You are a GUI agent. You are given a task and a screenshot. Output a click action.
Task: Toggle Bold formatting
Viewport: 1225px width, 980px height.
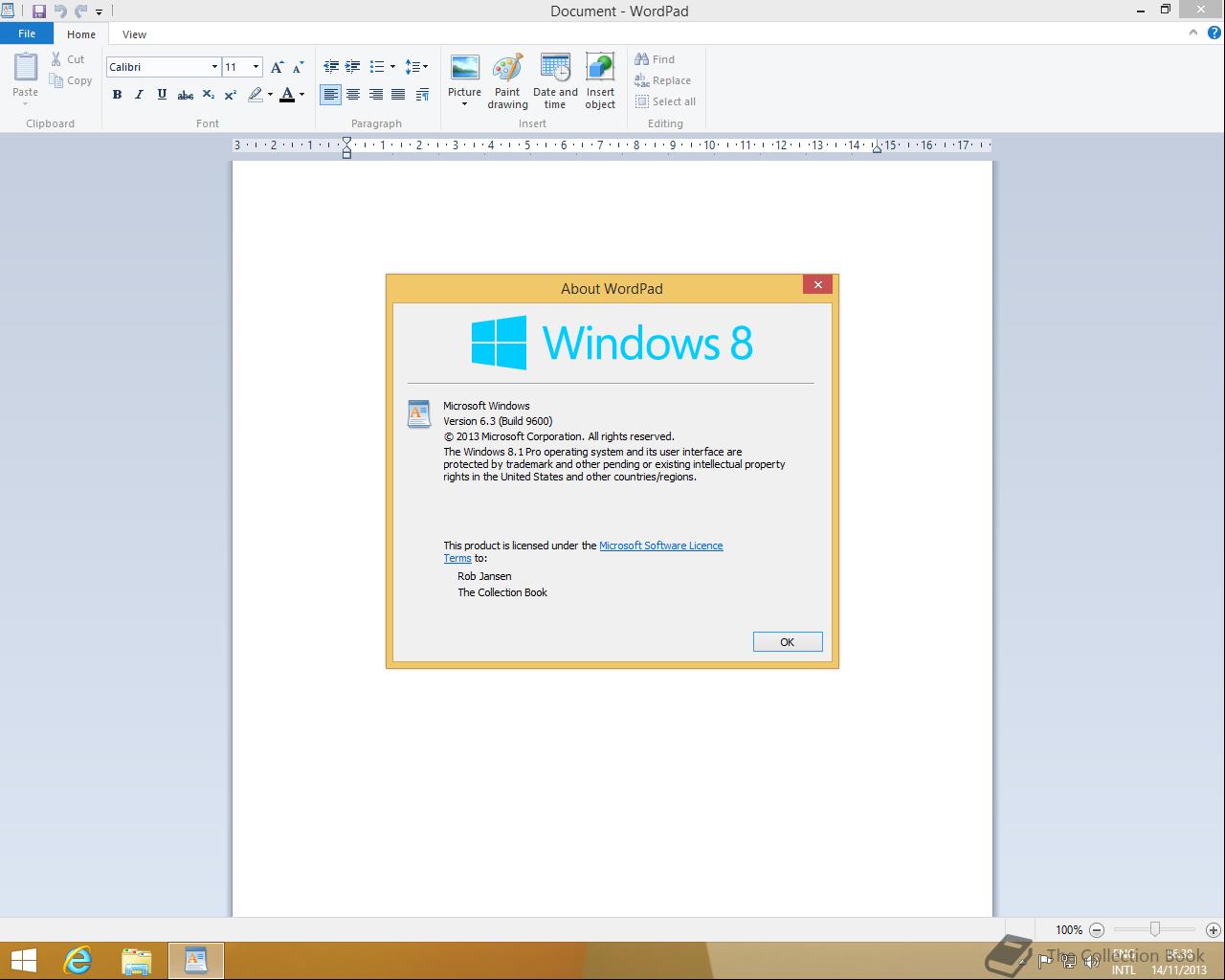coord(117,94)
